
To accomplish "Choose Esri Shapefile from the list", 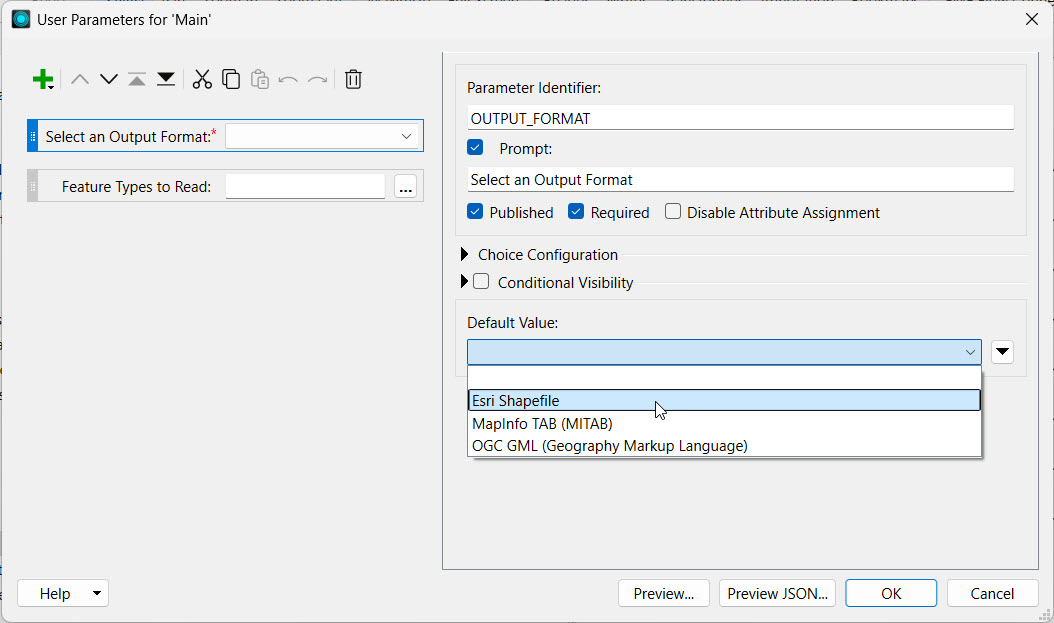I will pyautogui.click(x=724, y=400).
